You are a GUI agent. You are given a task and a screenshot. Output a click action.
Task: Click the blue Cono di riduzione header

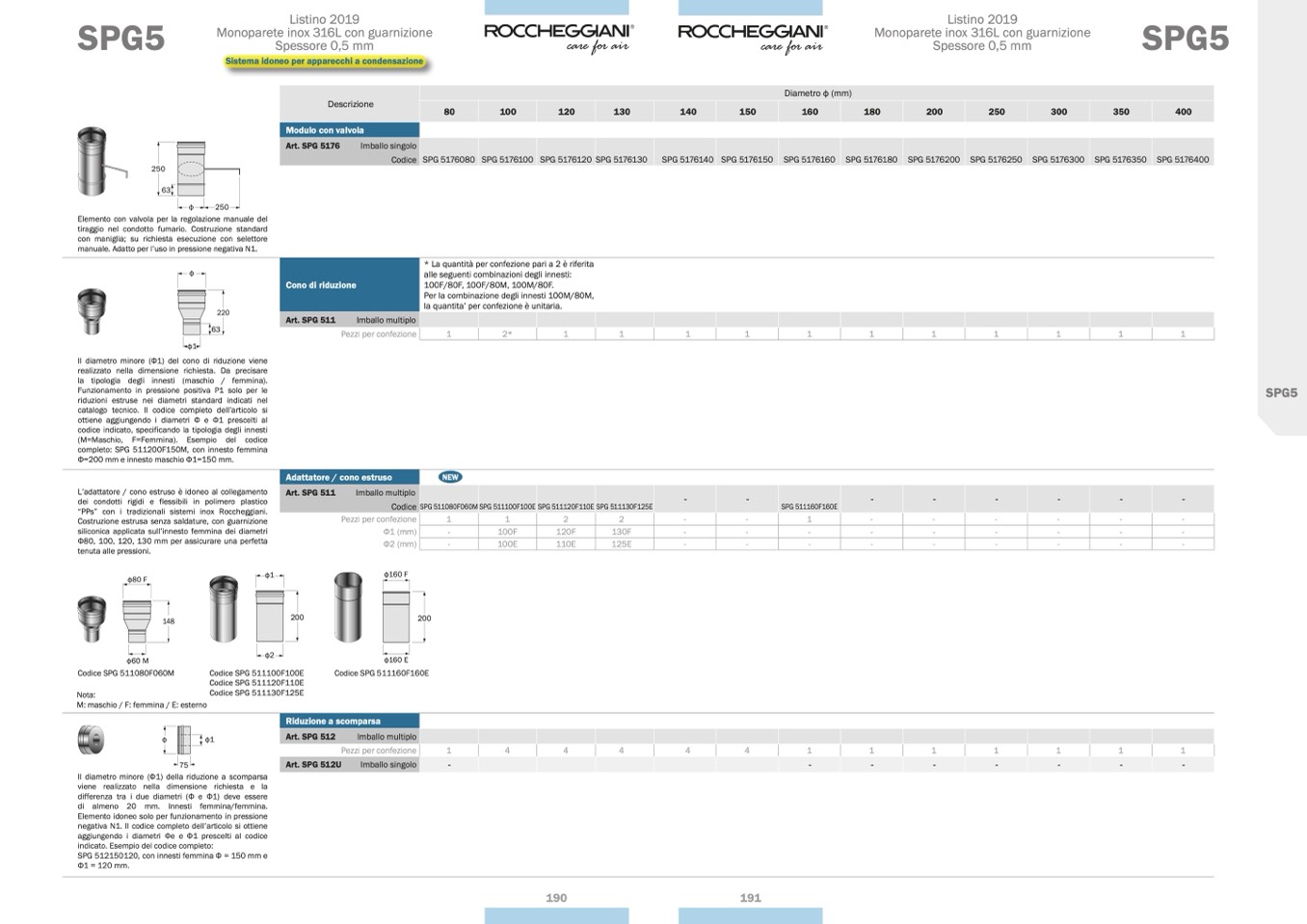[x=350, y=285]
